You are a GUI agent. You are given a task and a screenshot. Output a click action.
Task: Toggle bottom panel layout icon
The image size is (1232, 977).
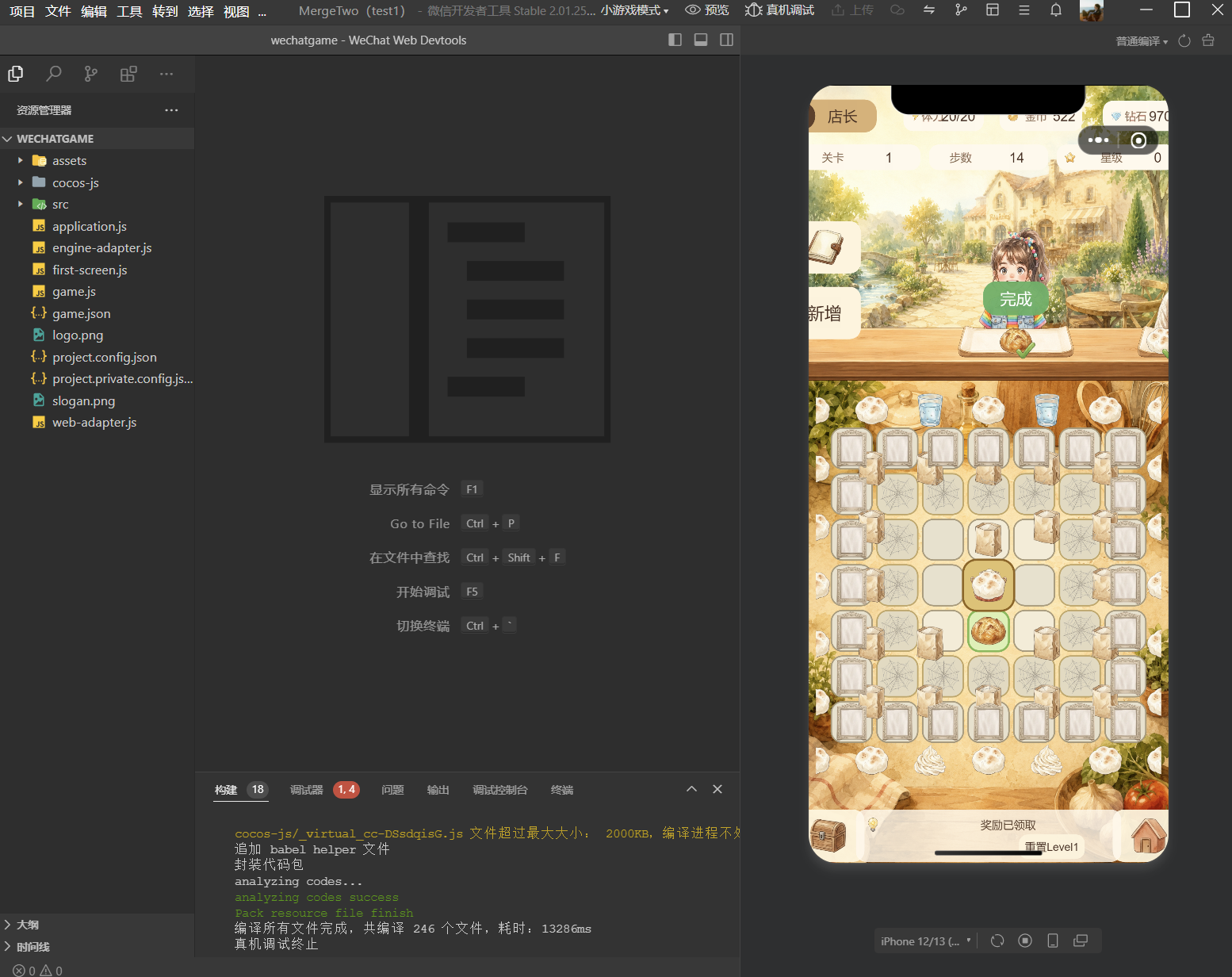(x=701, y=40)
